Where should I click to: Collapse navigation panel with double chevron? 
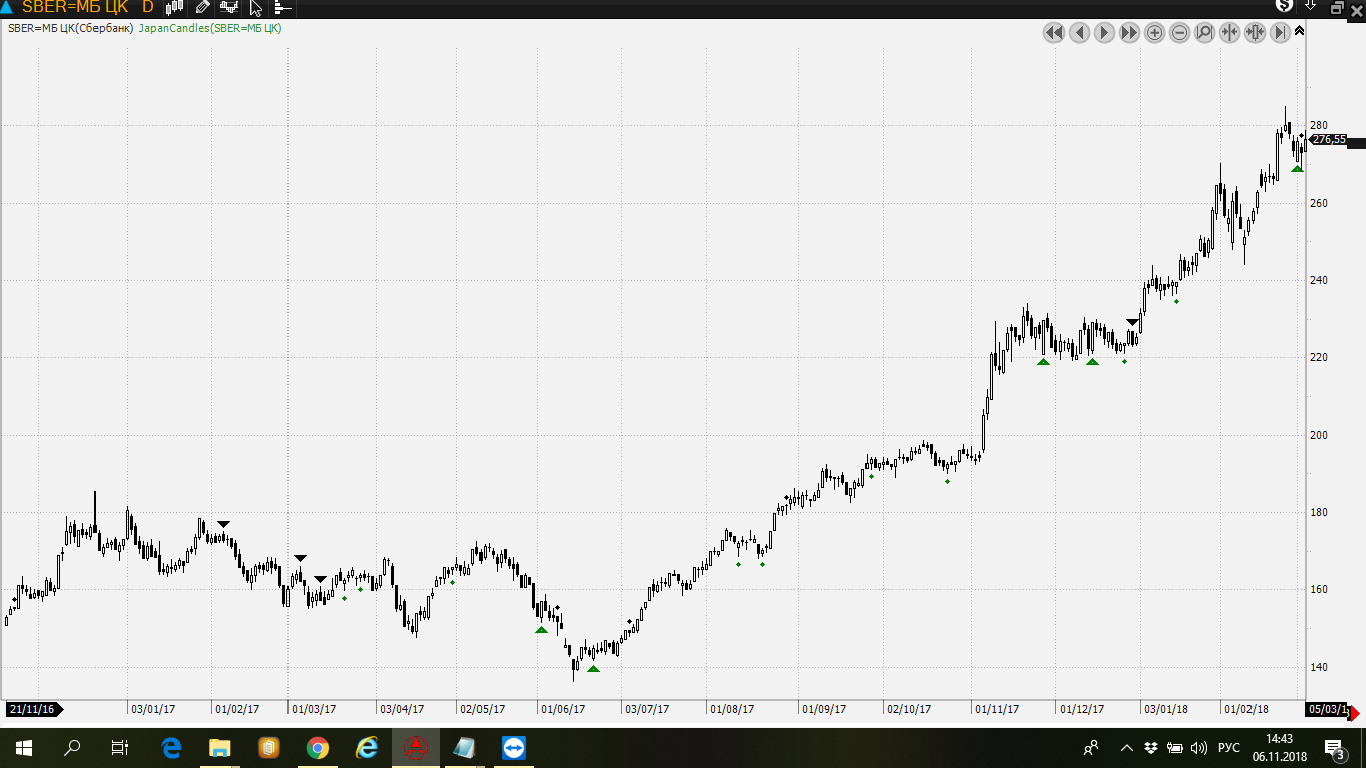click(x=1299, y=32)
